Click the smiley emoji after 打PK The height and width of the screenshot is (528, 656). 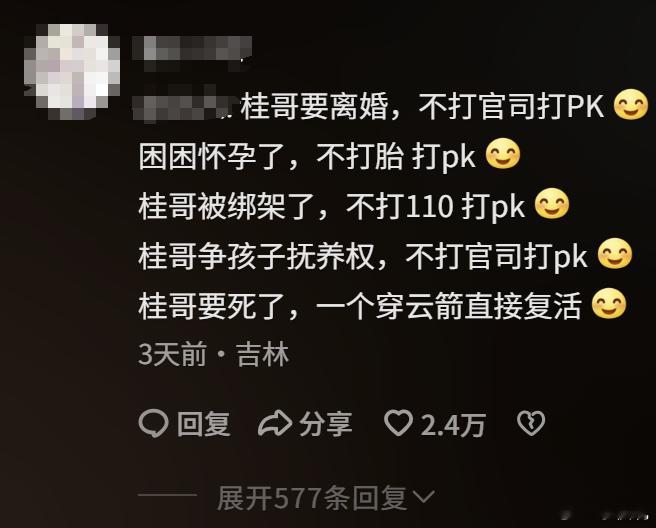(630, 105)
